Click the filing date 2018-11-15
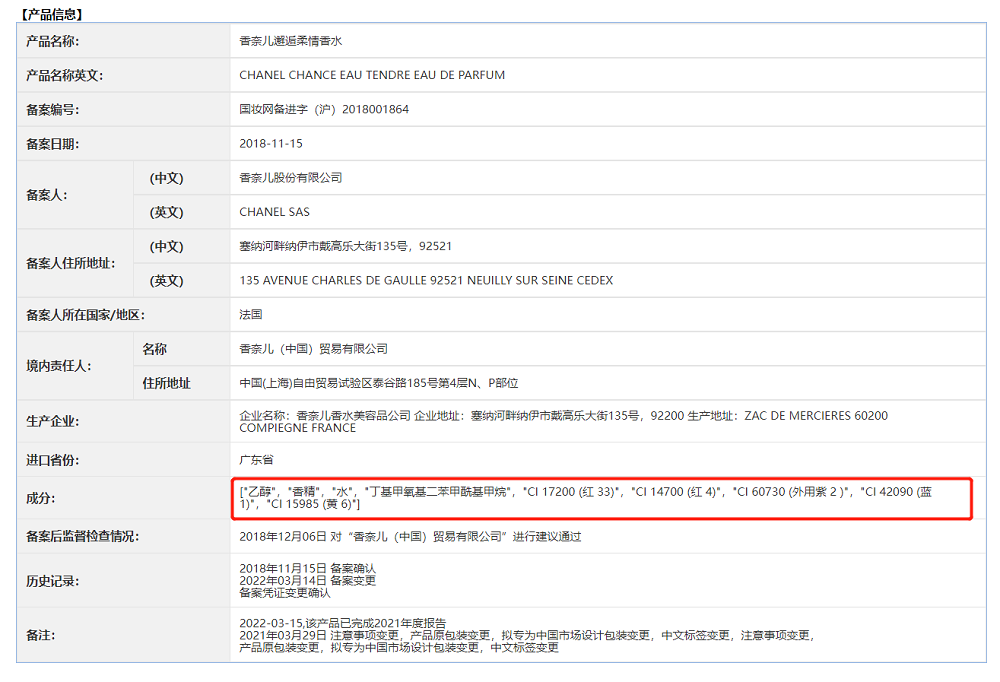Viewport: 1000px width, 682px height. (x=271, y=143)
